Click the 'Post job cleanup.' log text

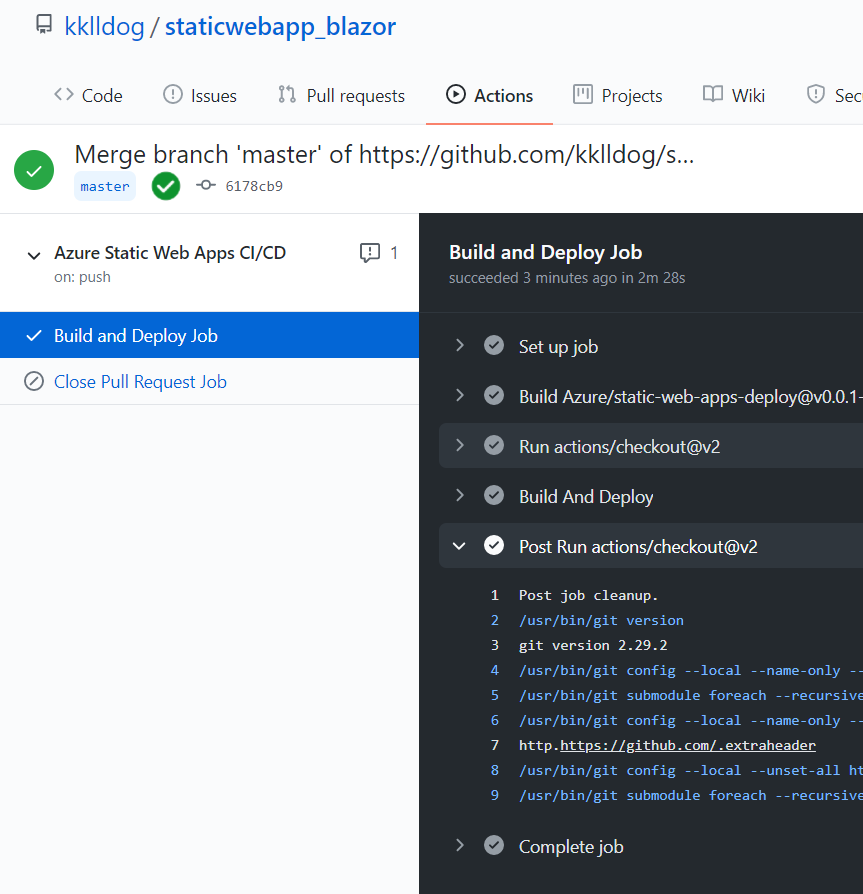[588, 595]
